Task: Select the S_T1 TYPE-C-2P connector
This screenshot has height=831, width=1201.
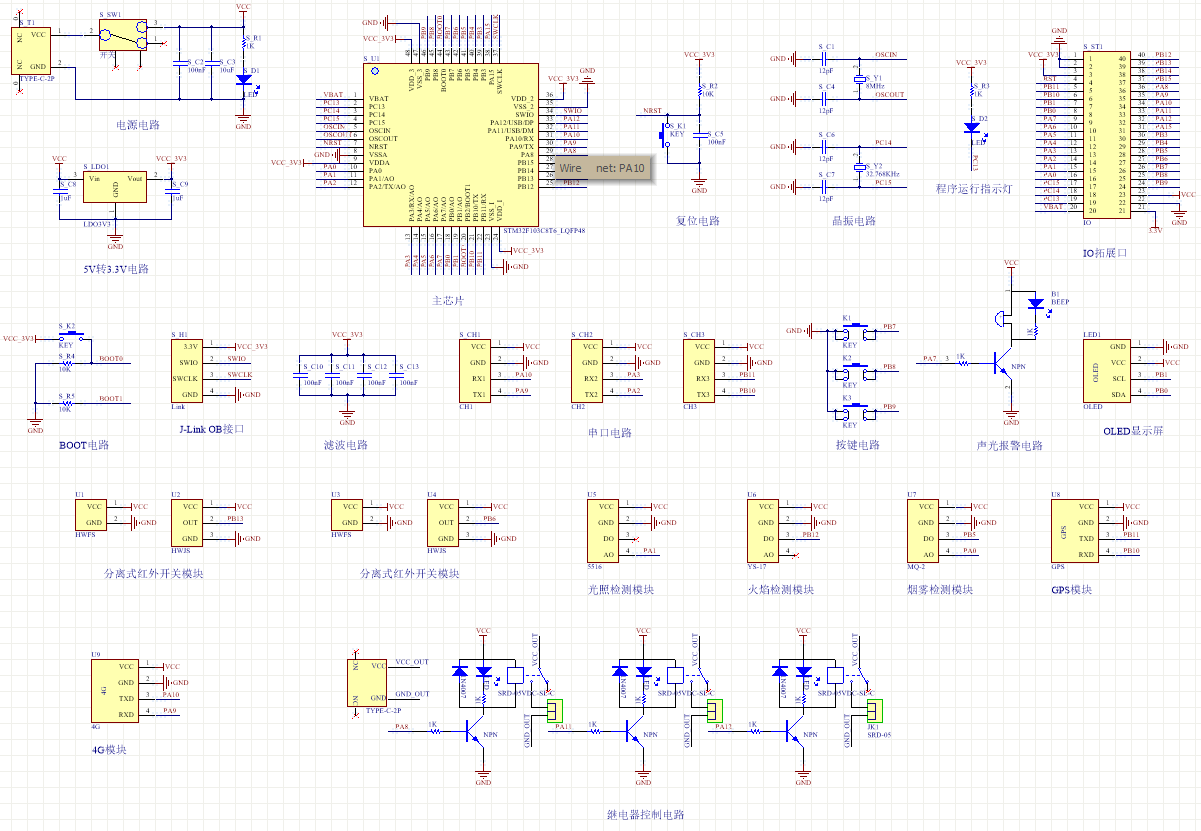Action: [x=31, y=51]
